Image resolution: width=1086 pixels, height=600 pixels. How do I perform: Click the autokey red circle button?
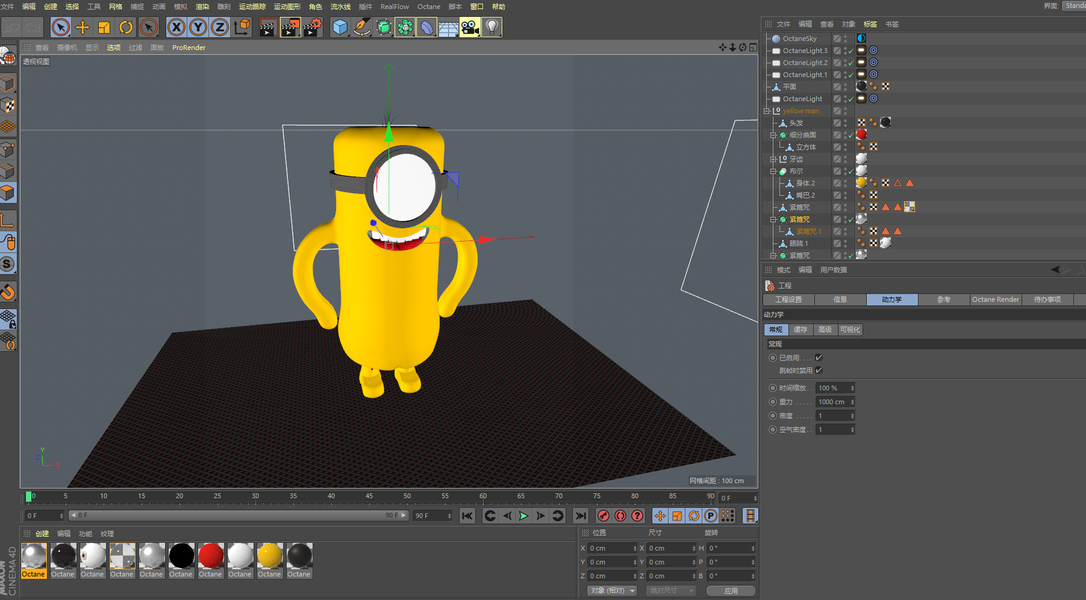(x=621, y=515)
